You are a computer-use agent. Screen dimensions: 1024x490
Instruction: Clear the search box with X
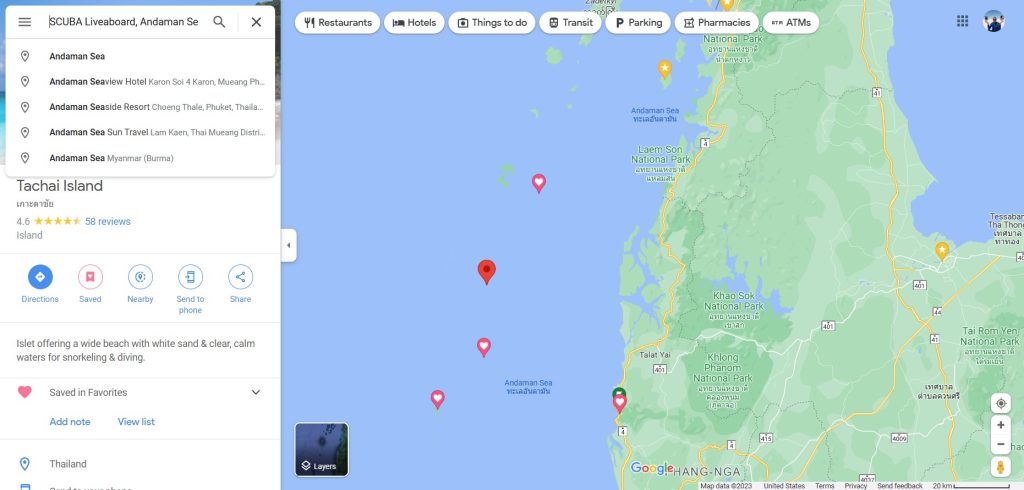point(256,22)
